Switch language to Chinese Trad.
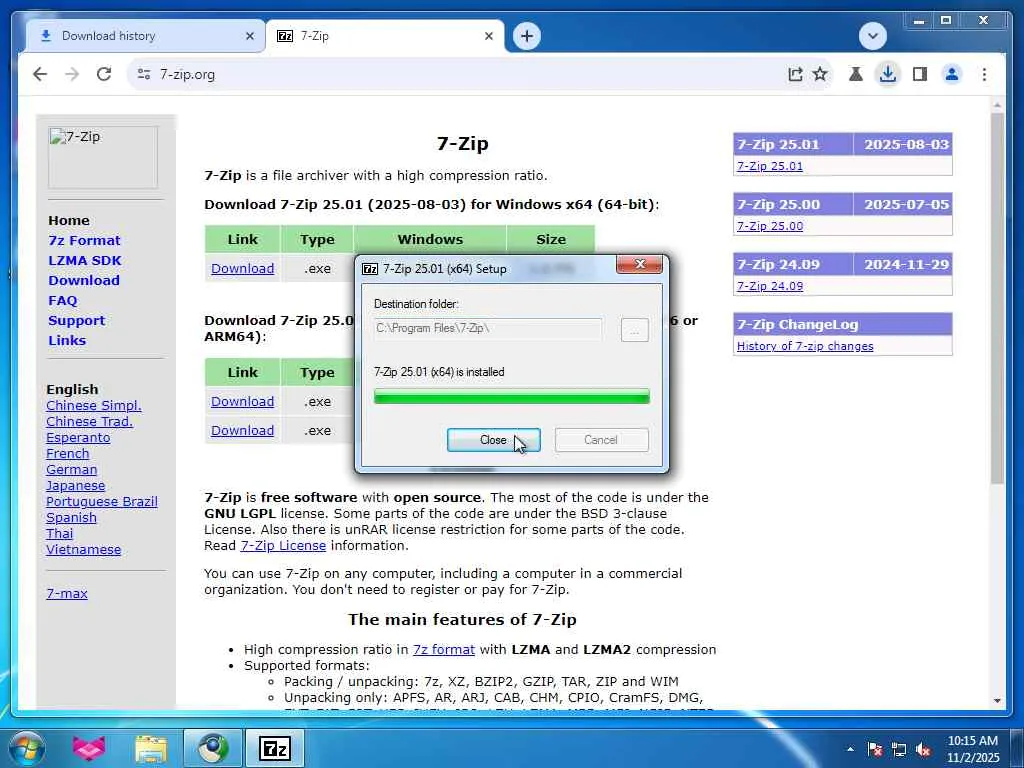 (x=89, y=422)
